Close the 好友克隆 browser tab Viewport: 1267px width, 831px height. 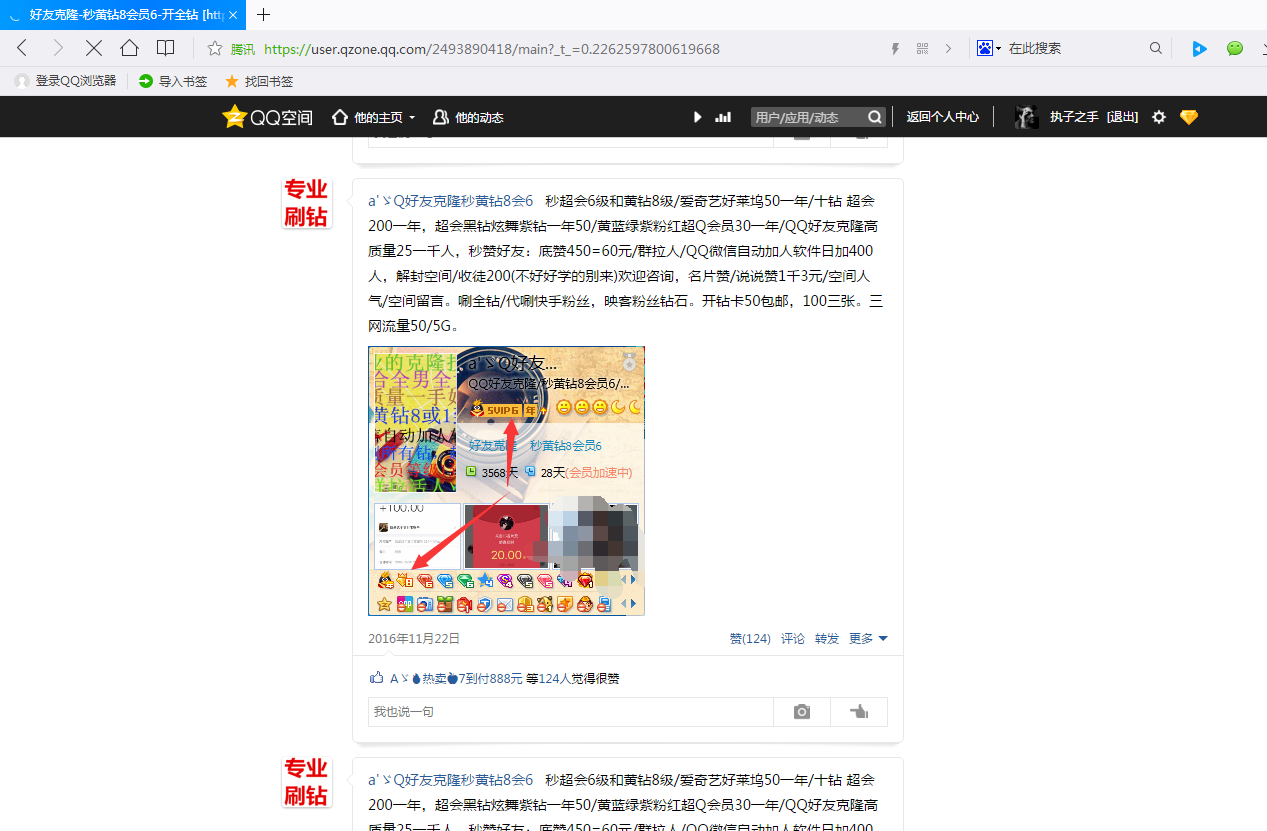point(234,15)
